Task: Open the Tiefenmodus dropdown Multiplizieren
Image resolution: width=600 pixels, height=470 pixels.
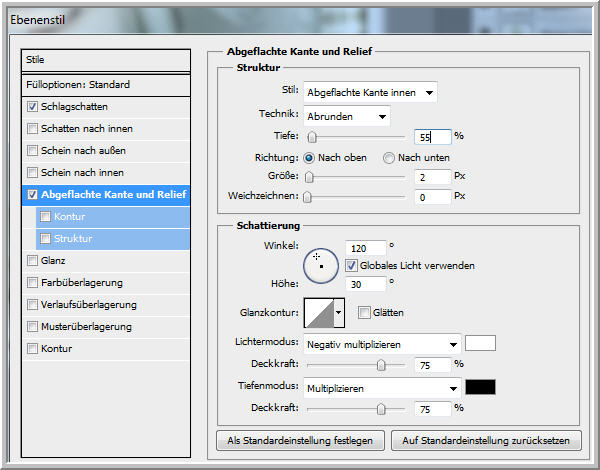Action: (x=382, y=388)
